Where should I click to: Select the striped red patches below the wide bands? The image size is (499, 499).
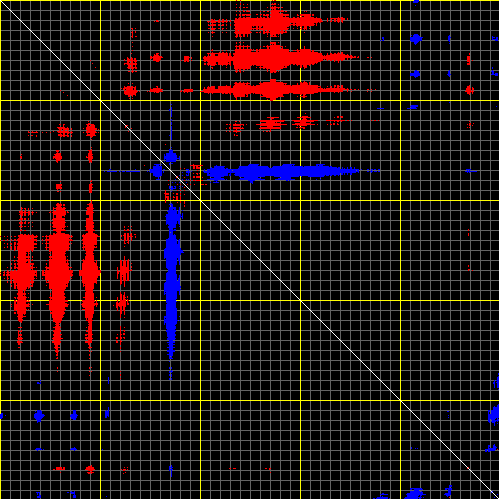[x=288, y=123]
